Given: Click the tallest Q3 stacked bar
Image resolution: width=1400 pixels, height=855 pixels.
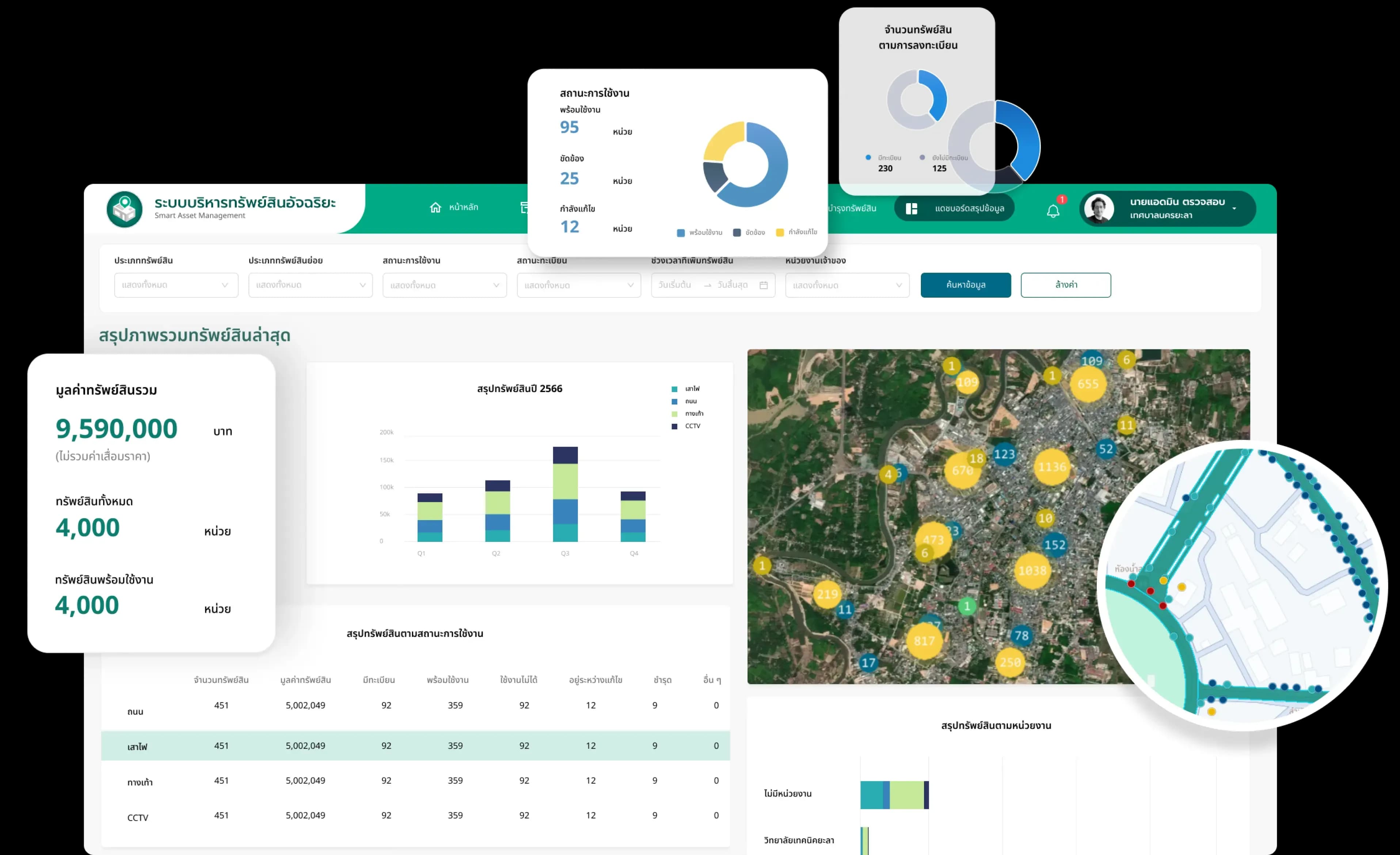Looking at the screenshot, I should (565, 494).
